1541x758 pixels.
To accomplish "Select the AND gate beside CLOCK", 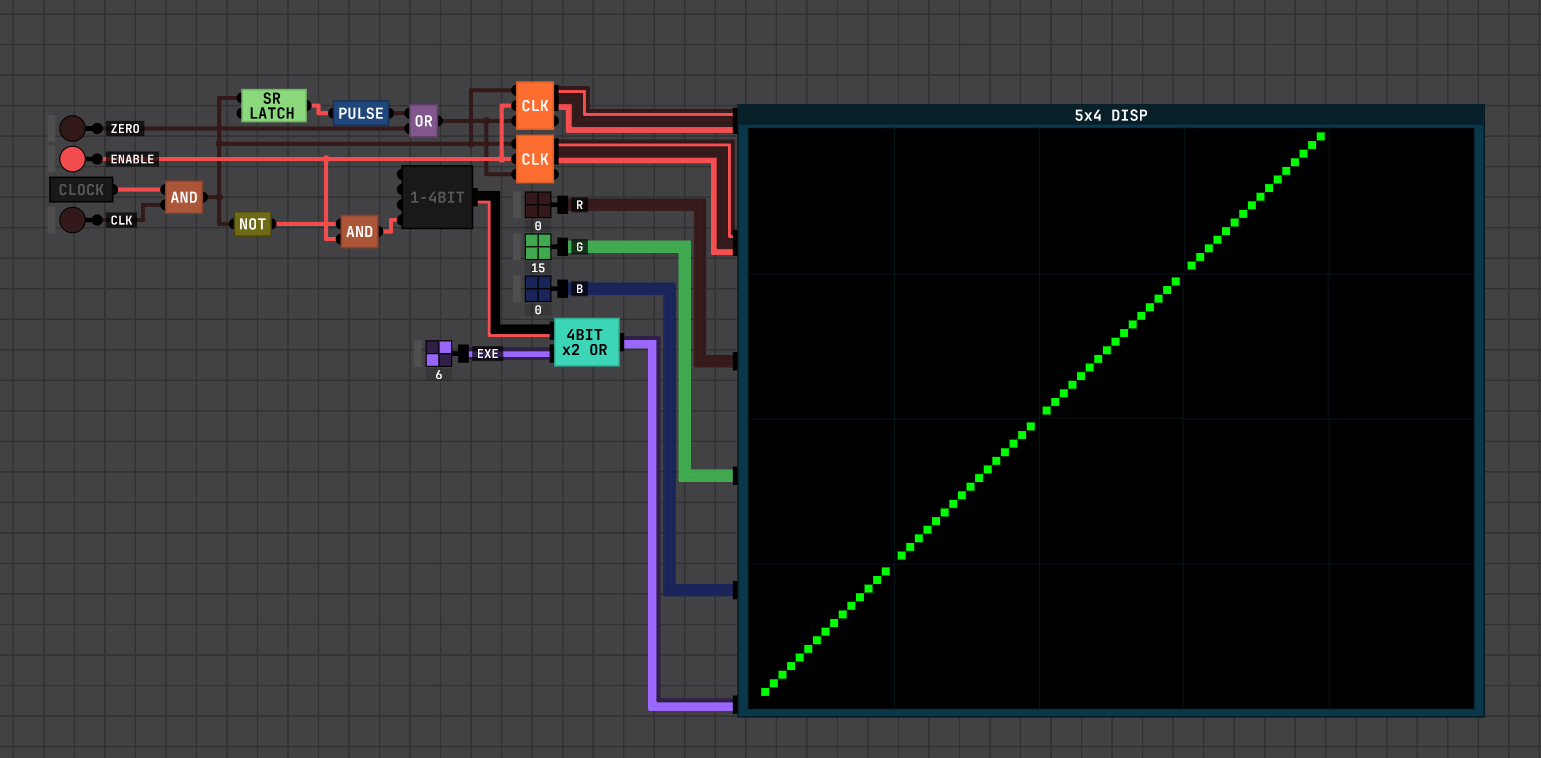I will click(184, 197).
